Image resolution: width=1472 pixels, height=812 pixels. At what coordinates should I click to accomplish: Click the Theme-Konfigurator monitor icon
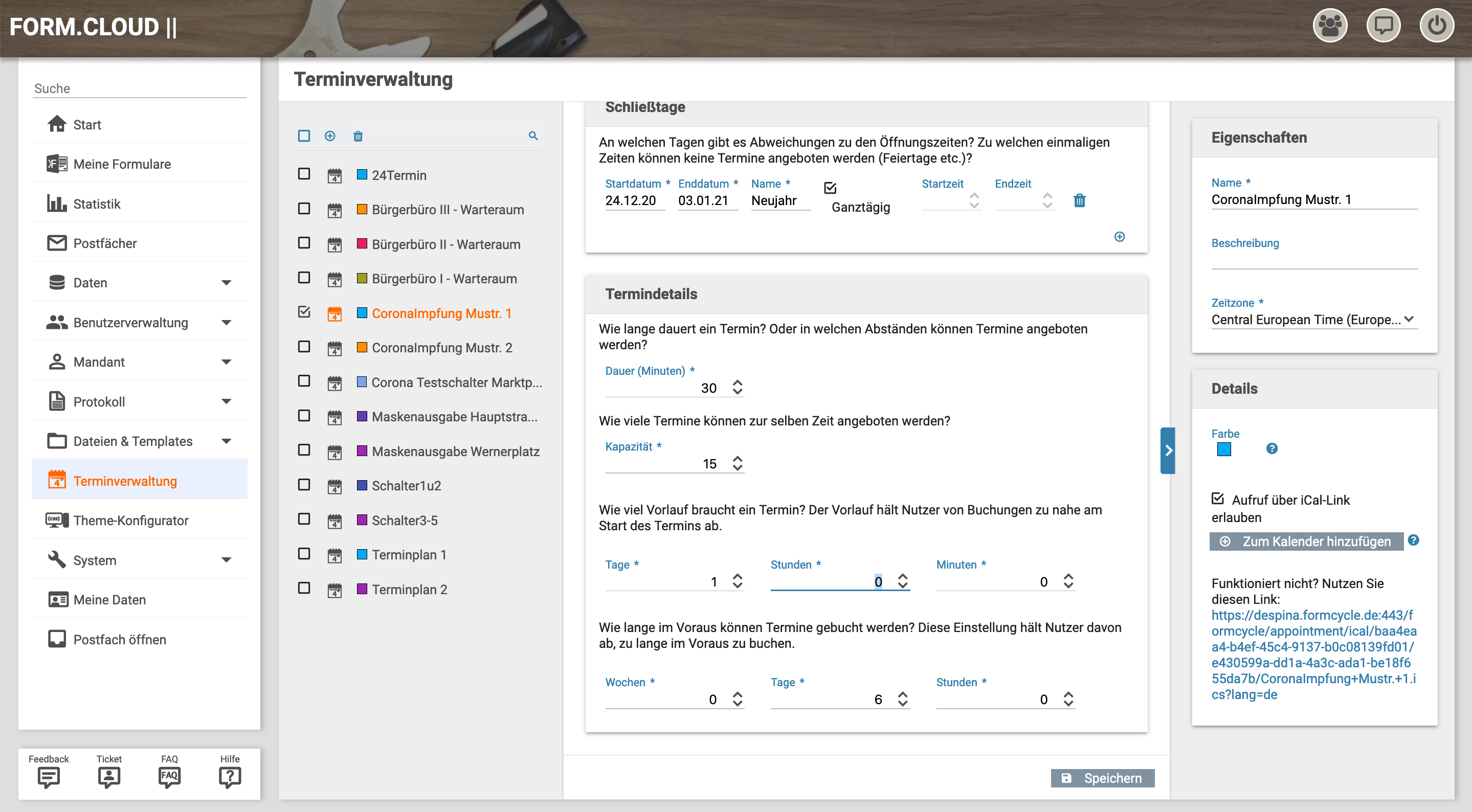[57, 520]
